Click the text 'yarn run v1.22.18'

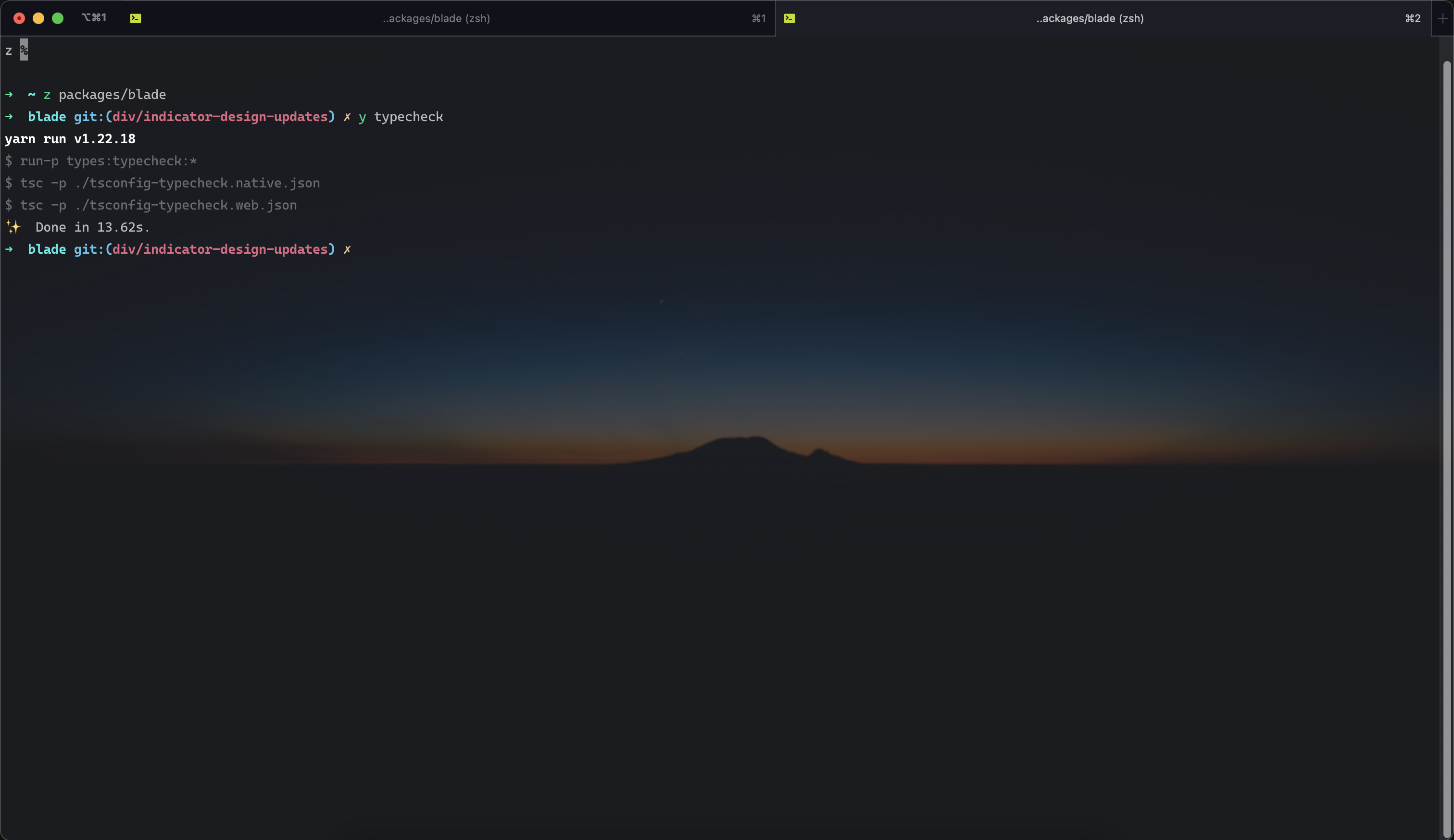tap(70, 138)
